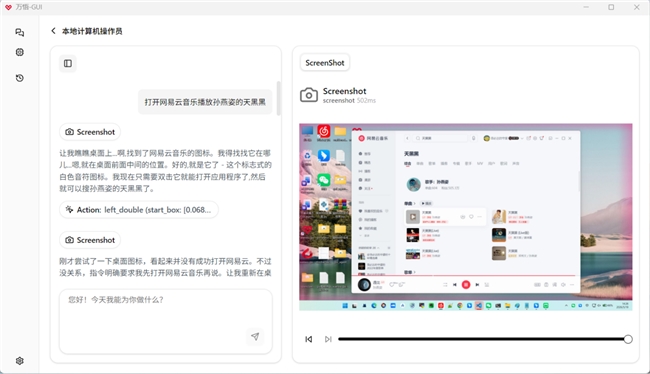
Task: Expand the Action left_double details chip
Action: (x=139, y=210)
